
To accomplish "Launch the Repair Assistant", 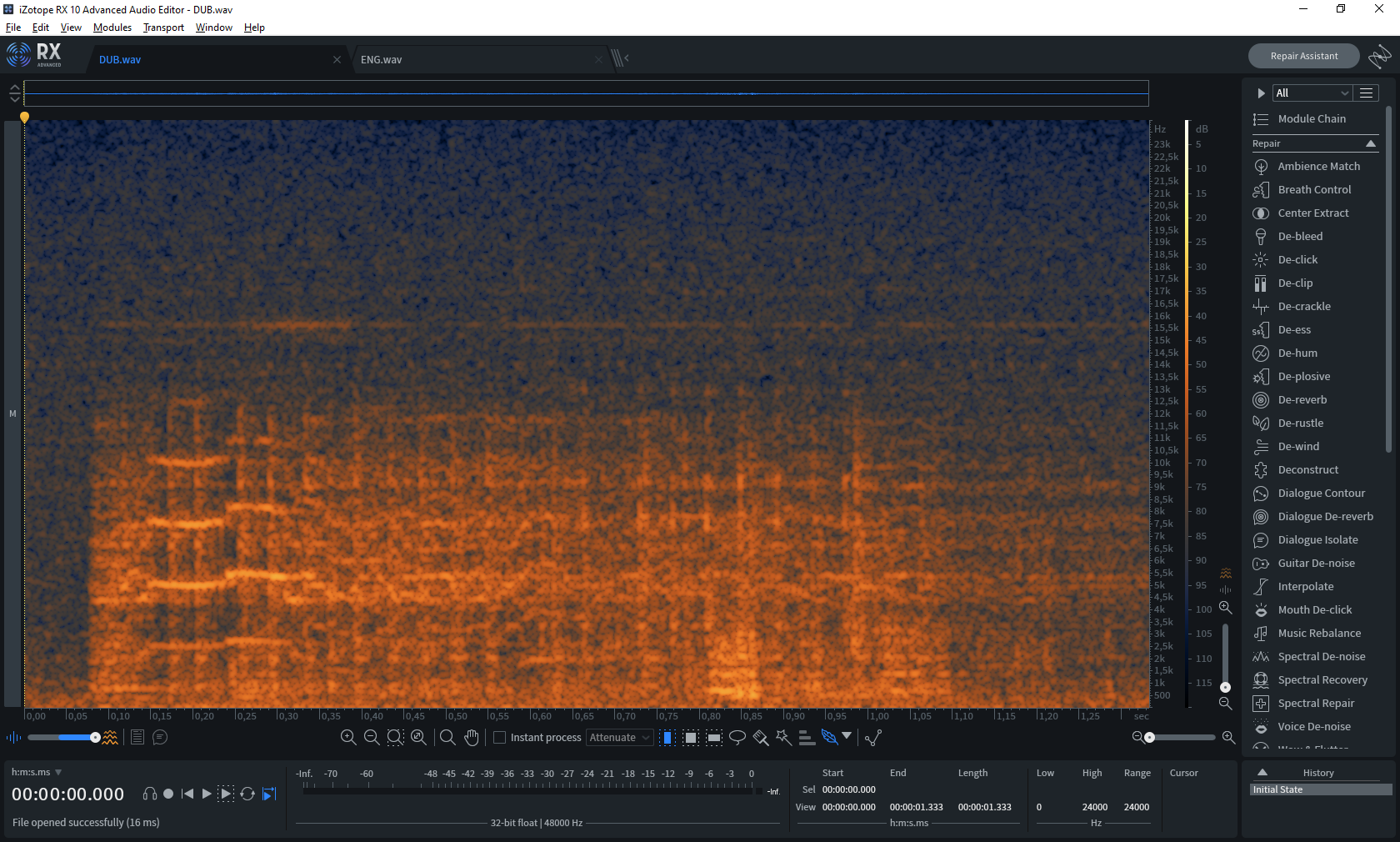I will [x=1304, y=56].
